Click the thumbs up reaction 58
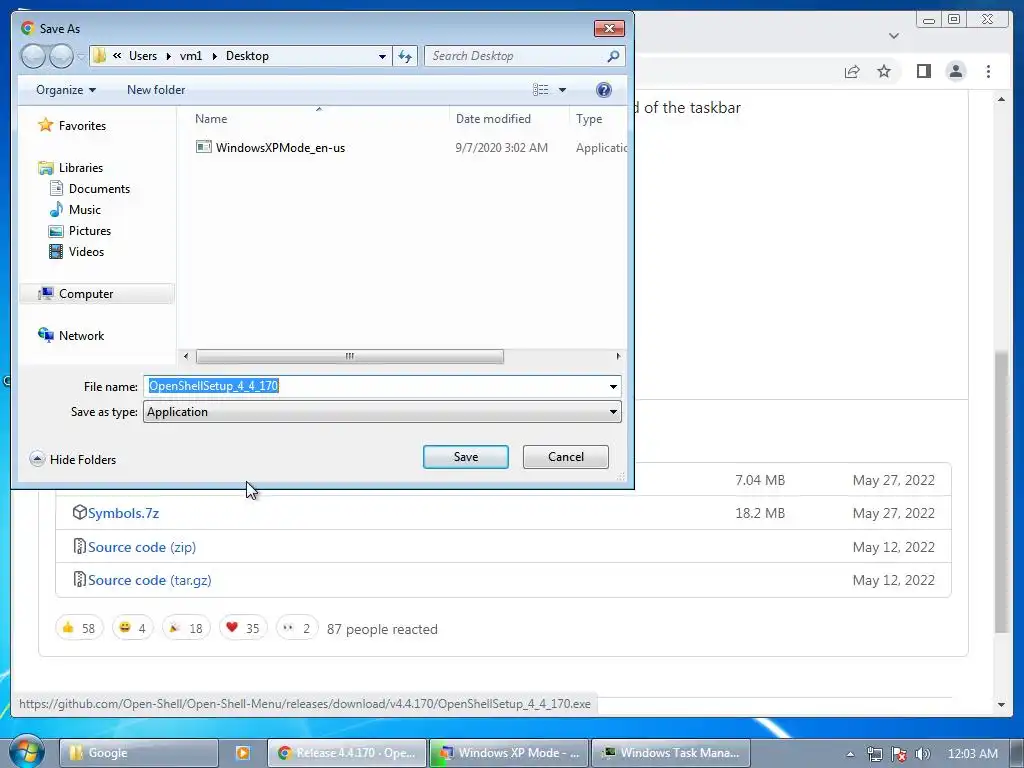Screen dimensions: 1024x768 click(x=79, y=628)
